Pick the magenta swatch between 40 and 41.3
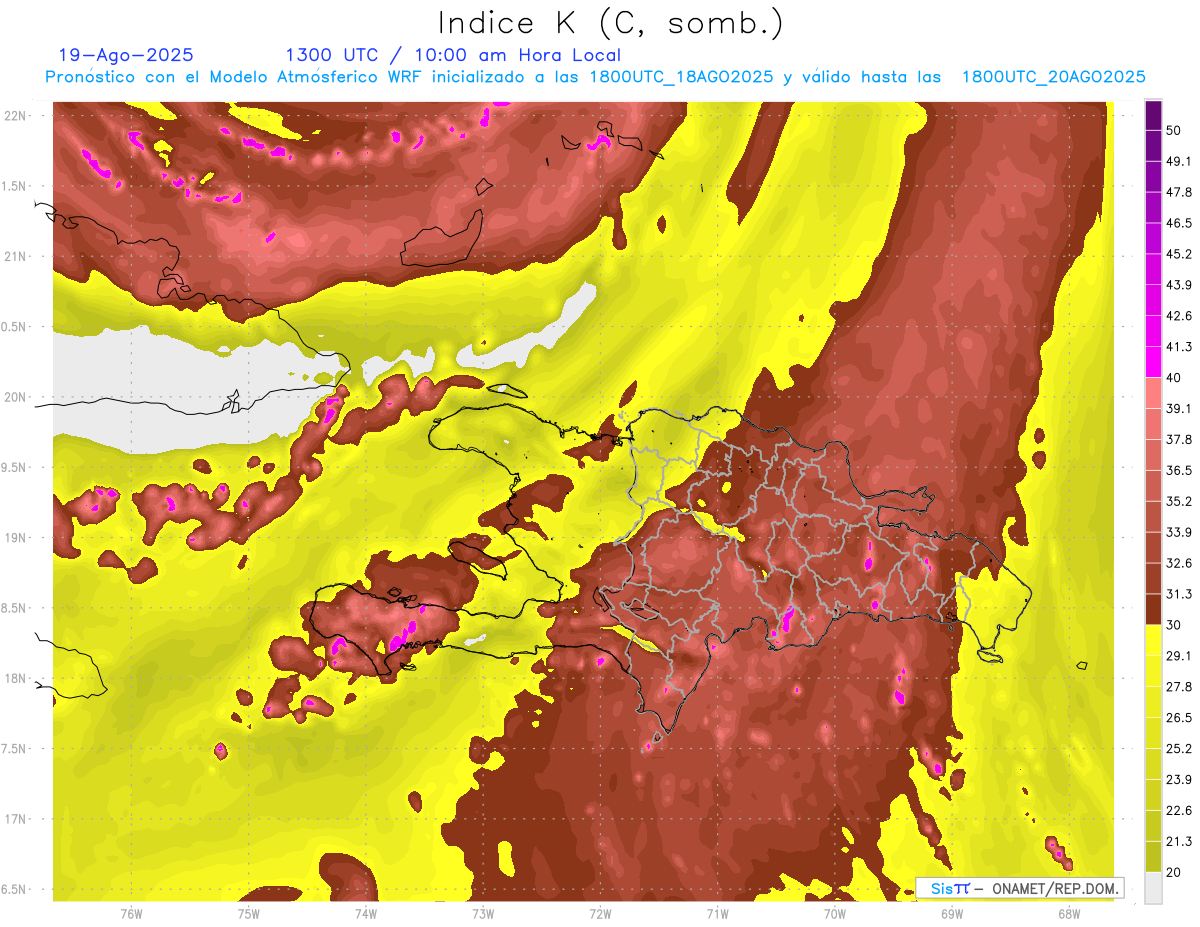This screenshot has height=927, width=1200. pyautogui.click(x=1153, y=362)
